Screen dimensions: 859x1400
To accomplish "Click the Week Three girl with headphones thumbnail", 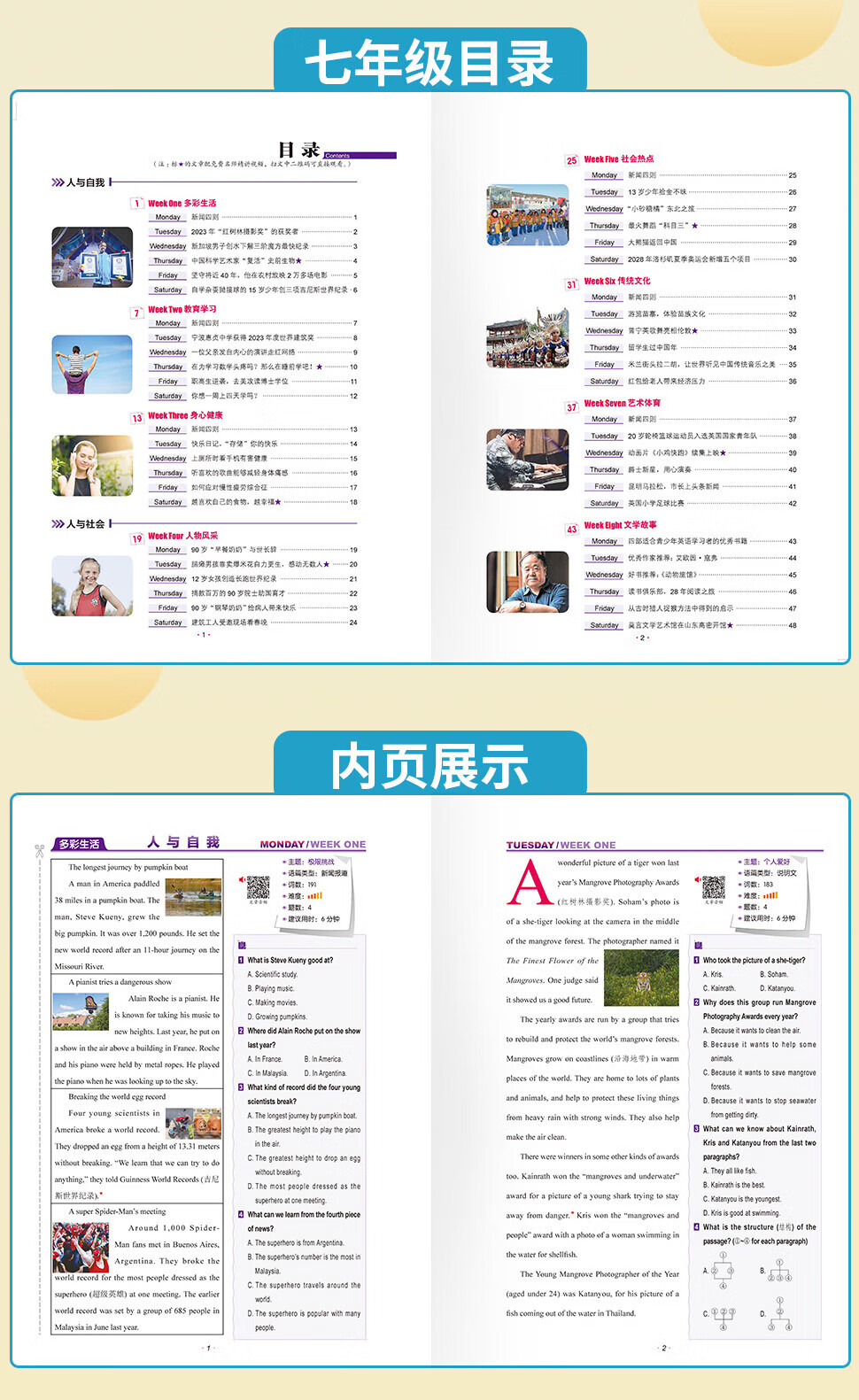I will click(92, 465).
